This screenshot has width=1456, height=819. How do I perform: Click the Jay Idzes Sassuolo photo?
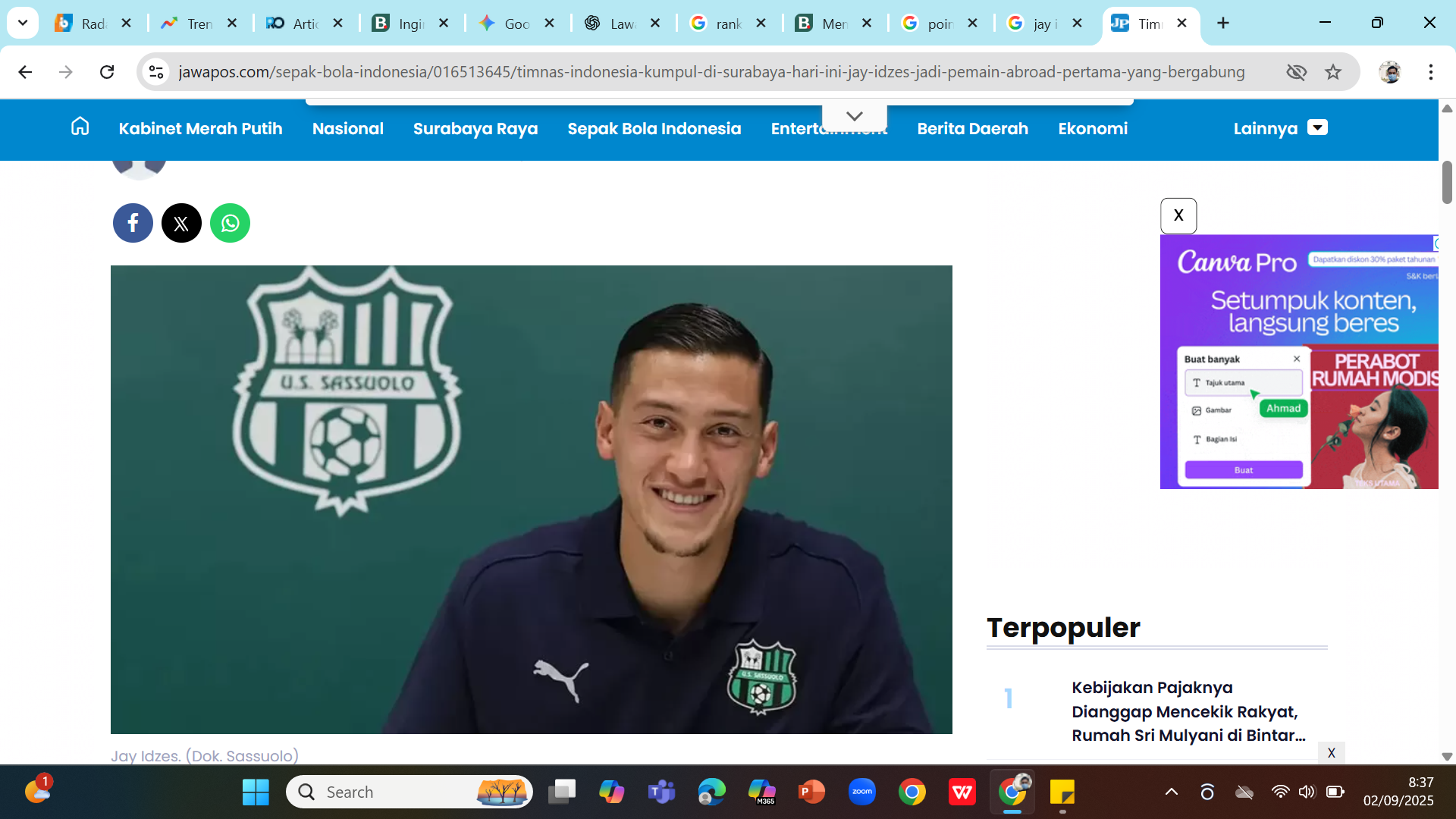coord(532,500)
